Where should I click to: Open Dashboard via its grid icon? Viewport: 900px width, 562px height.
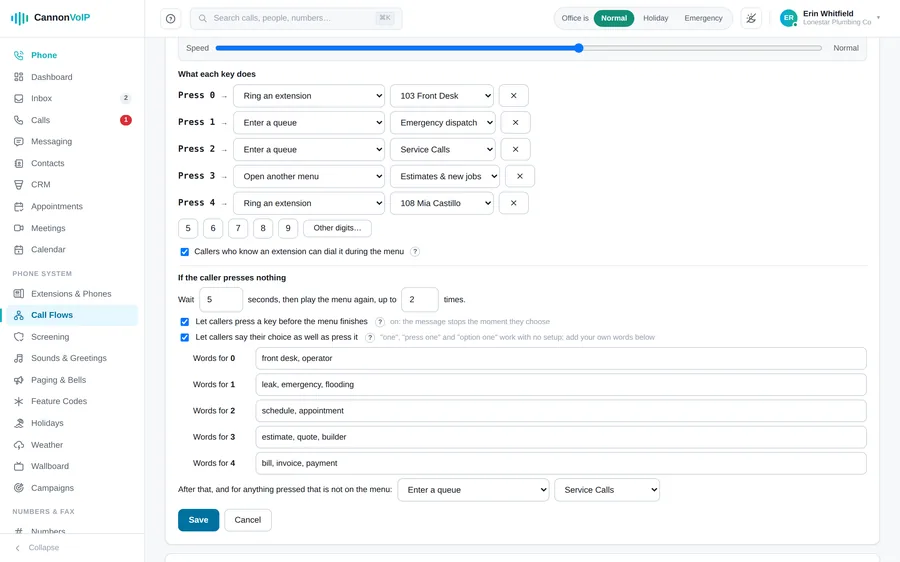coord(19,77)
